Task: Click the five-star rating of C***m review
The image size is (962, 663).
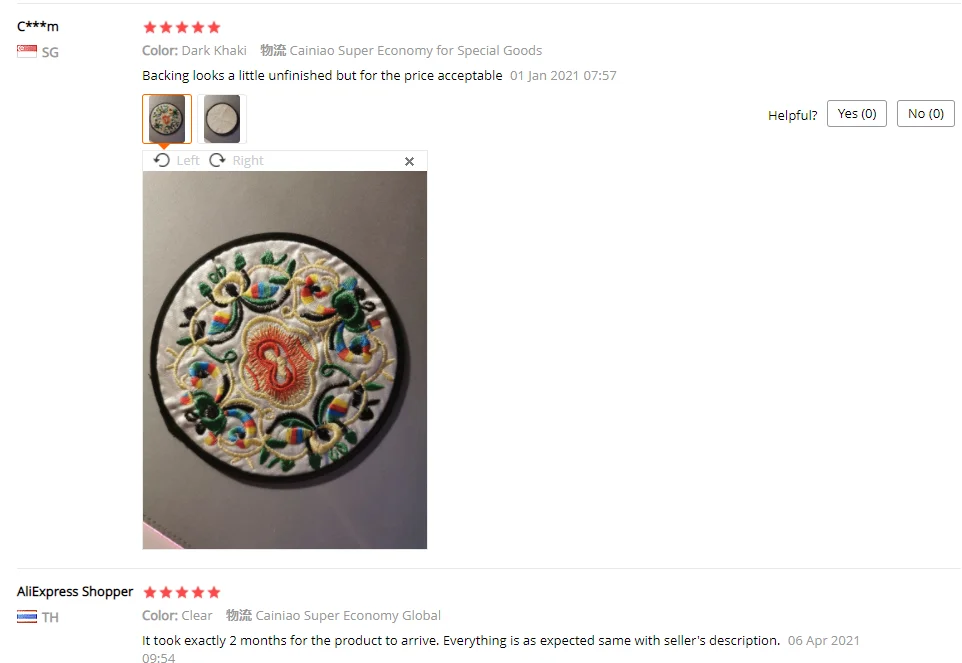Action: pos(182,27)
